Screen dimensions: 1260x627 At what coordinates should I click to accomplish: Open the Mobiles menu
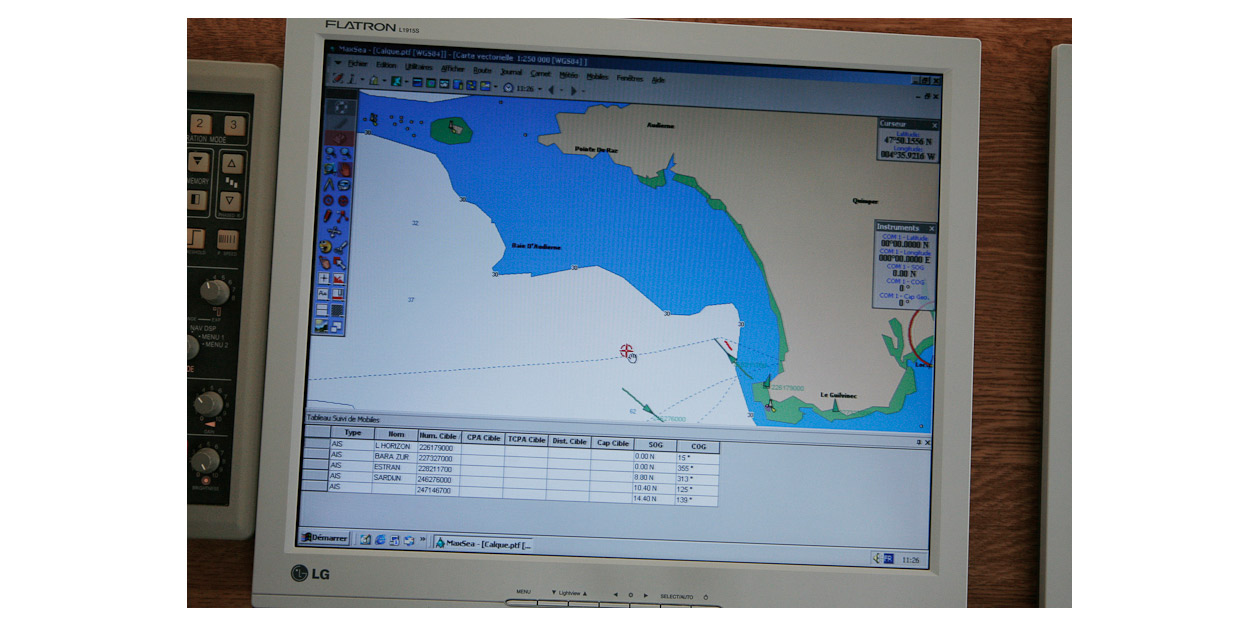click(597, 76)
